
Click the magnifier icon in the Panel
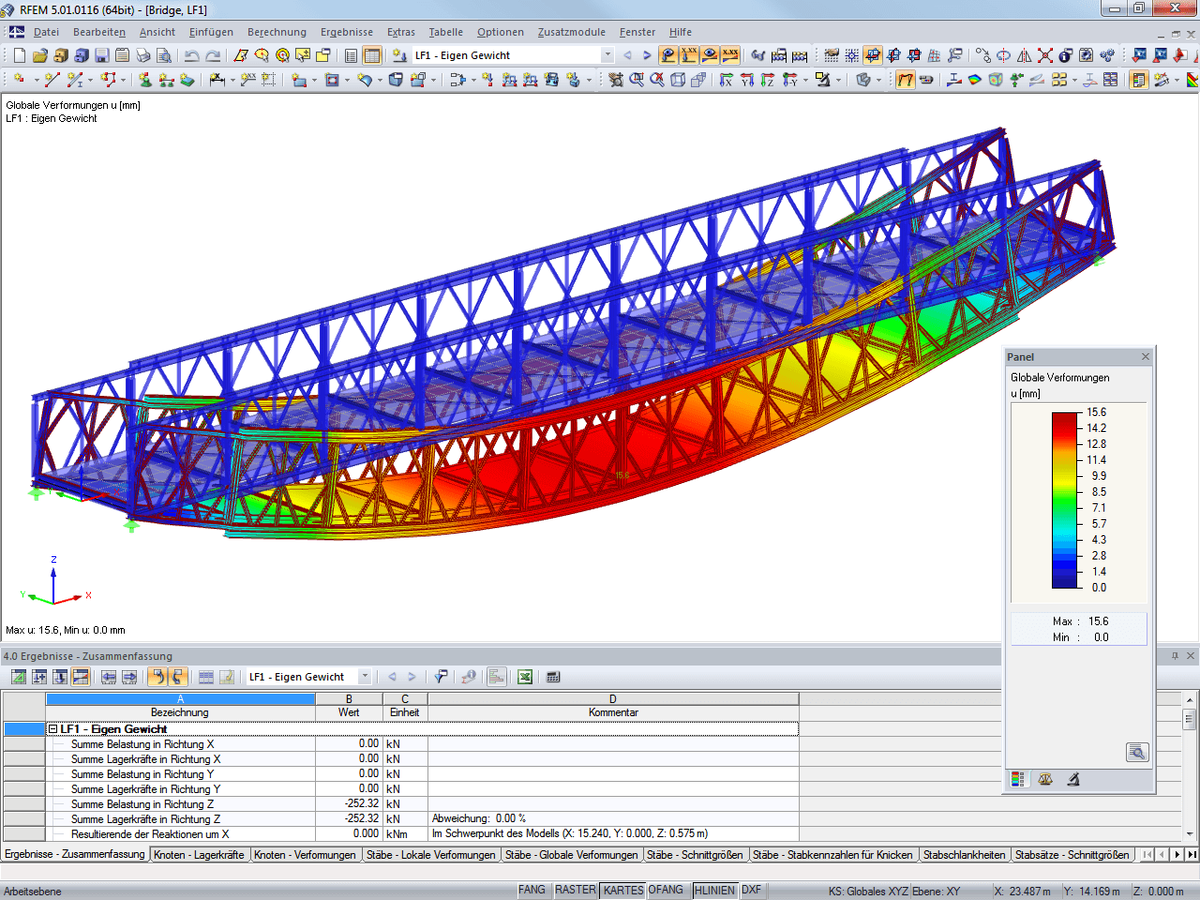1137,752
